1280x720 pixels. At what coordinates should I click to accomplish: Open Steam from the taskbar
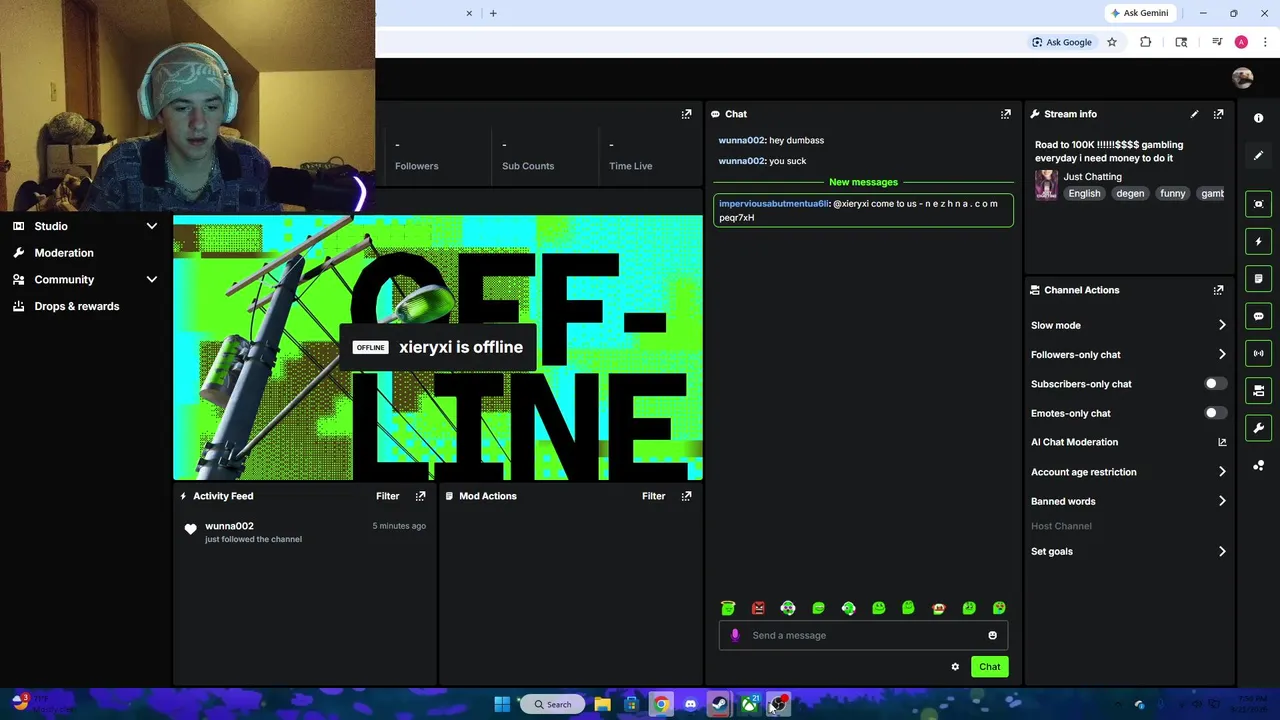pos(719,704)
